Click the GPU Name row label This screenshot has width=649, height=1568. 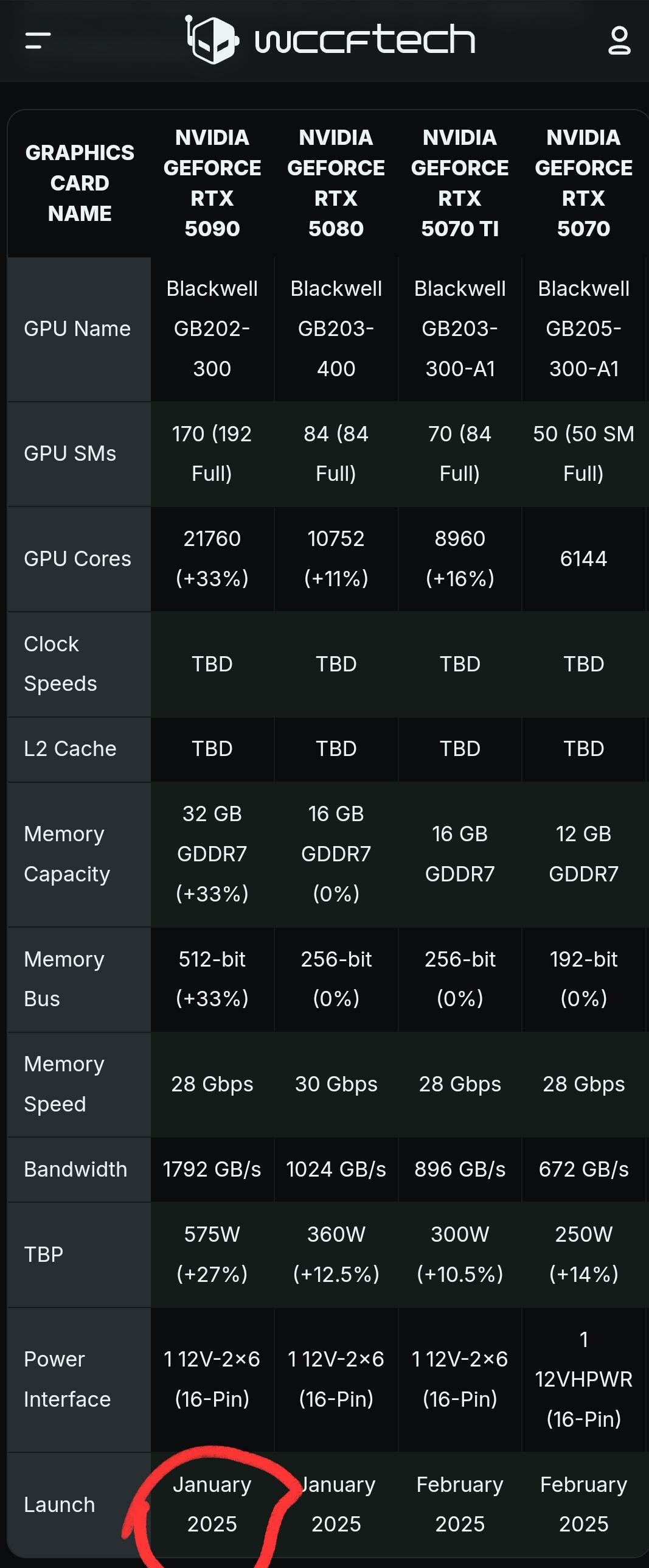[x=77, y=329]
